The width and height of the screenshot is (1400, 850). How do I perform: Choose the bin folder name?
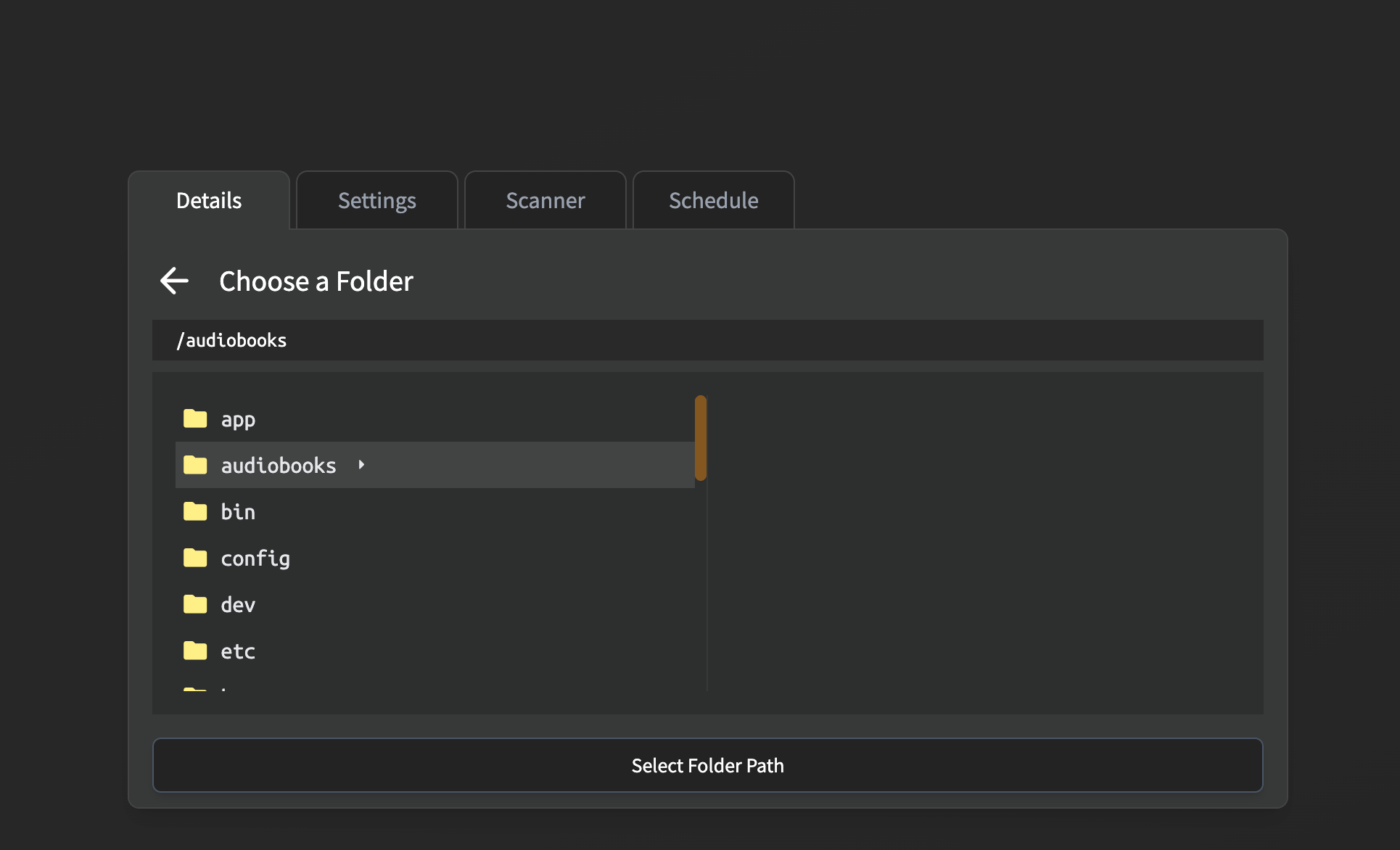(238, 512)
